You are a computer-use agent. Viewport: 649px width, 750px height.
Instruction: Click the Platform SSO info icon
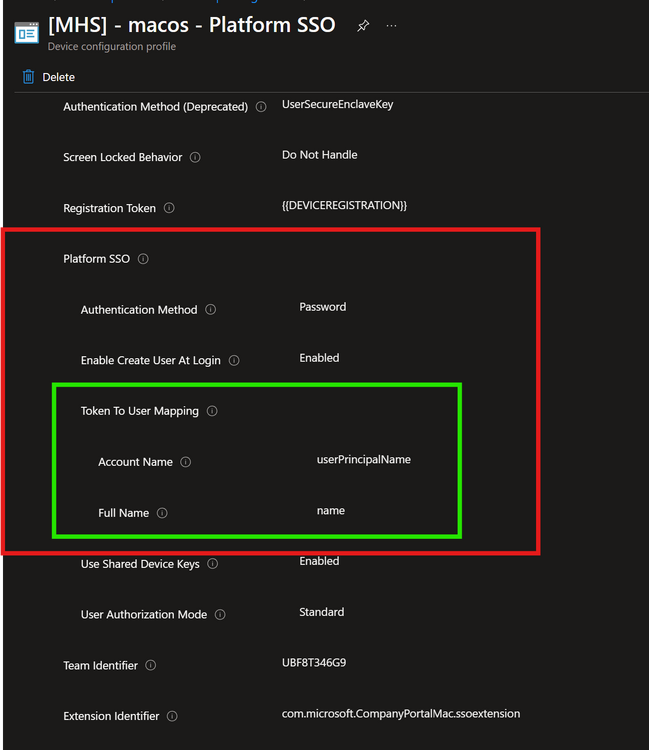[143, 259]
